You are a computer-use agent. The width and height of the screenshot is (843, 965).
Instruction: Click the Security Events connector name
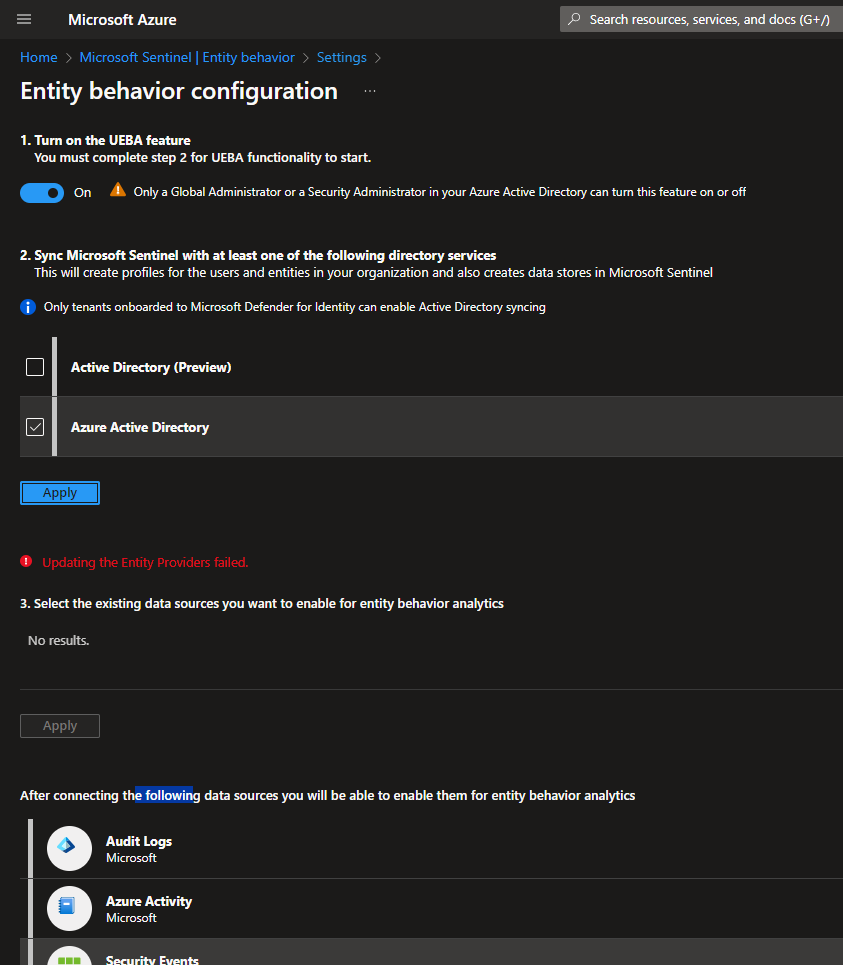[x=152, y=959]
